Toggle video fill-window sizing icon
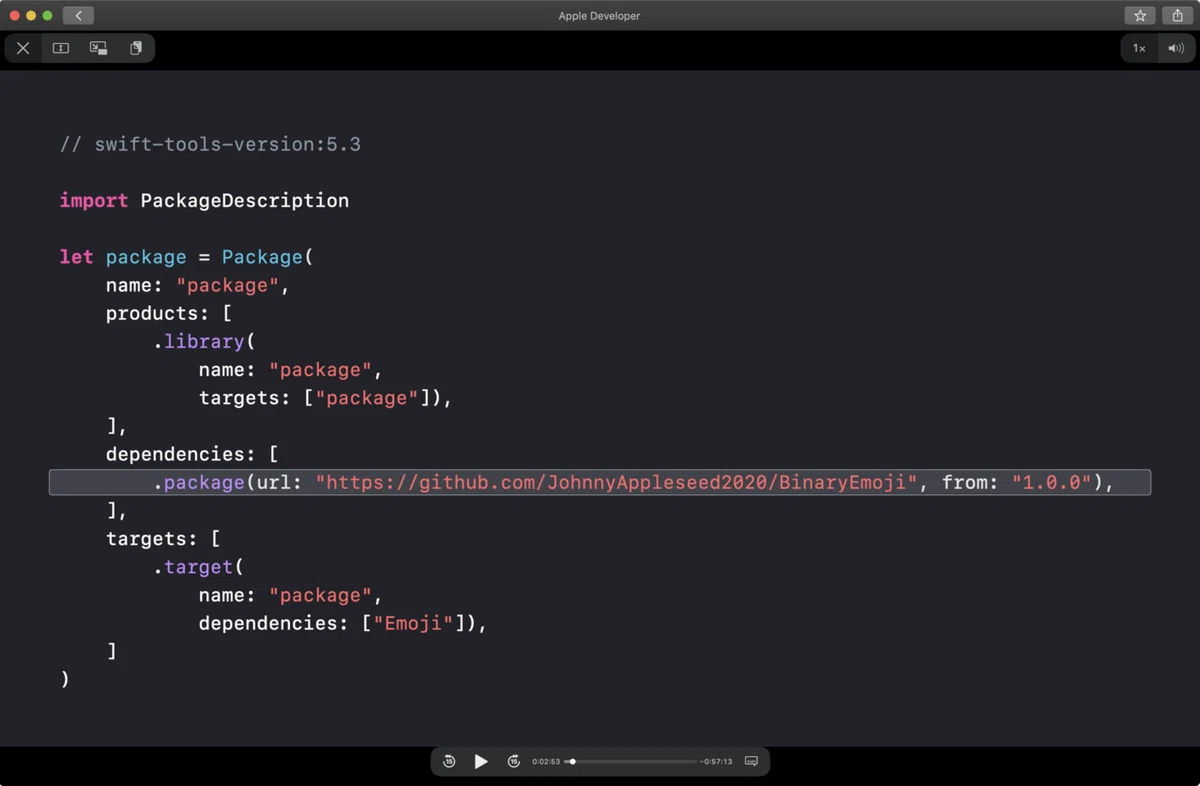1200x786 pixels. (x=61, y=48)
